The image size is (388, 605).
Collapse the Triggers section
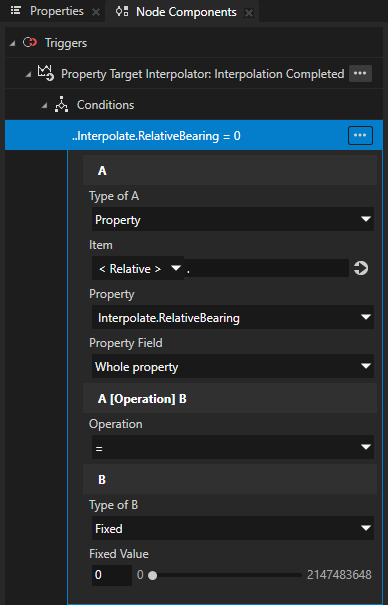coord(12,43)
